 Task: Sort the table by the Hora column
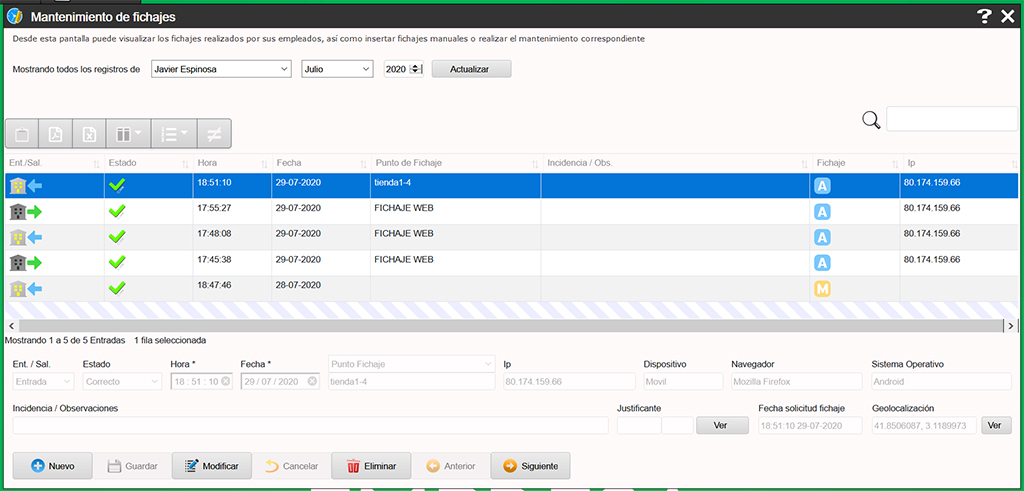(x=231, y=163)
